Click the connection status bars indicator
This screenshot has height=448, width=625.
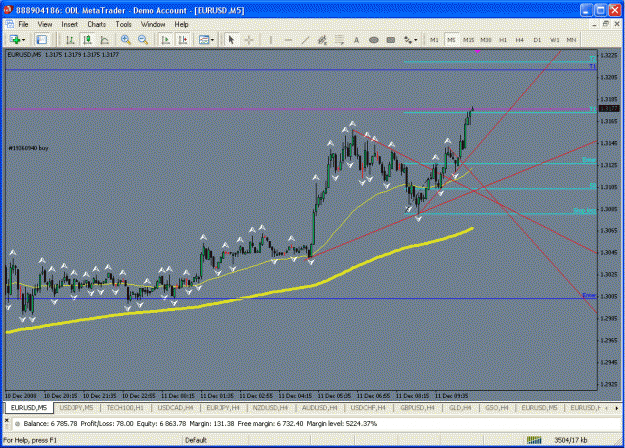[x=534, y=440]
